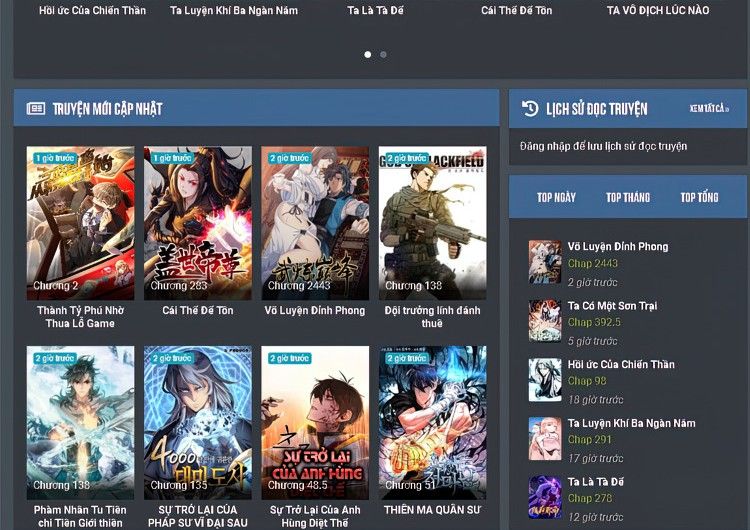Click the Cái Thế Đế Tôn title under cover
The image size is (750, 530).
coord(198,311)
